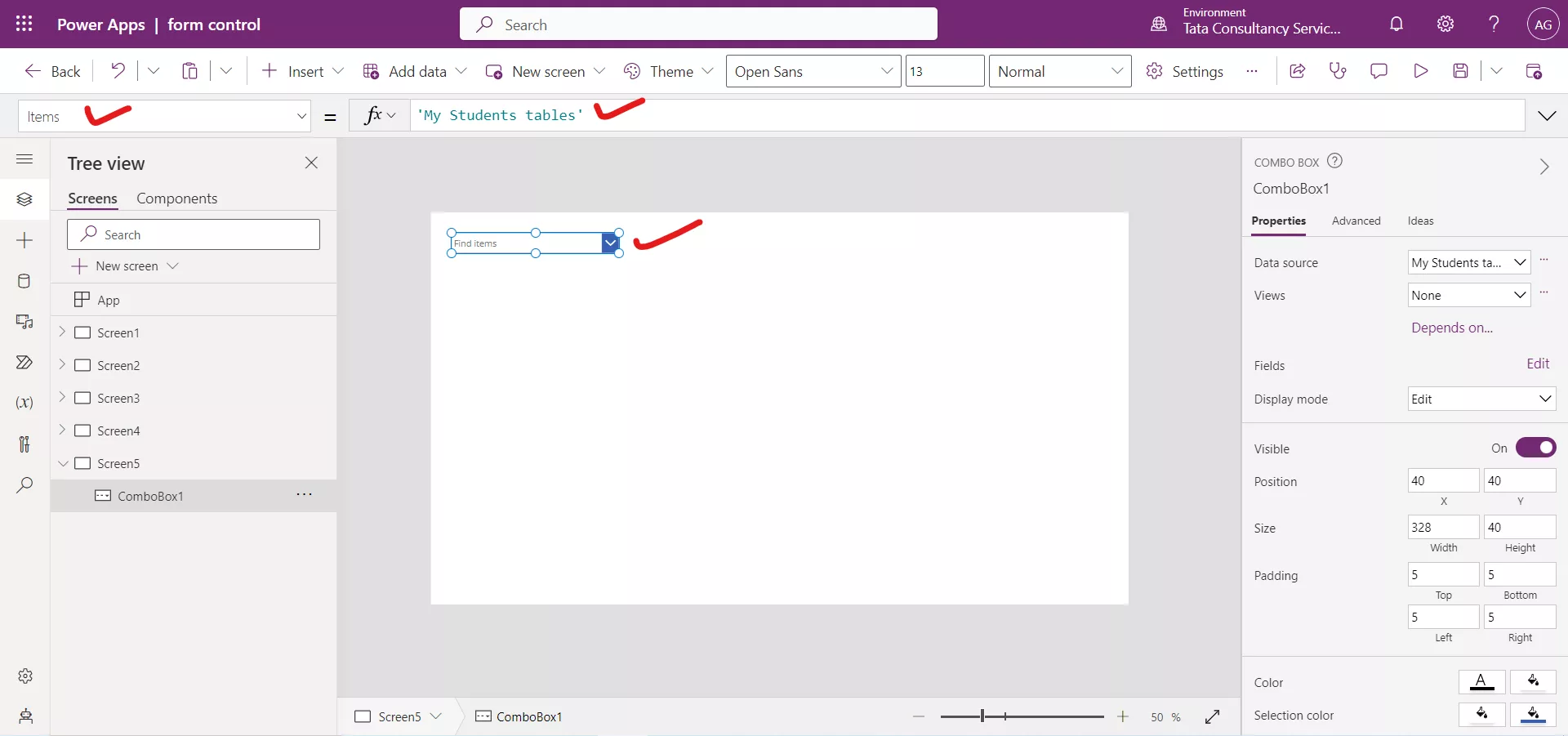Open the Variables panel
The width and height of the screenshot is (1568, 736).
(x=24, y=404)
